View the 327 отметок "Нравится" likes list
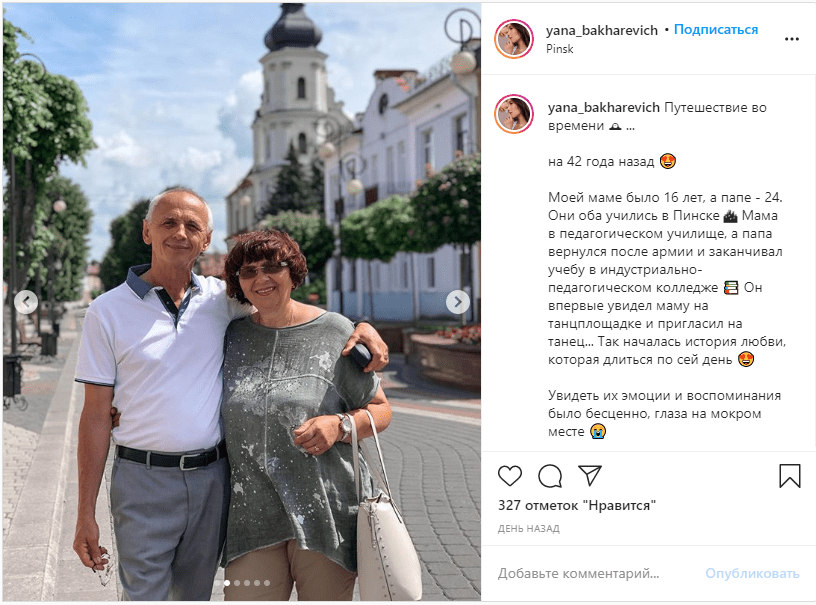Image resolution: width=816 pixels, height=605 pixels. click(x=577, y=505)
